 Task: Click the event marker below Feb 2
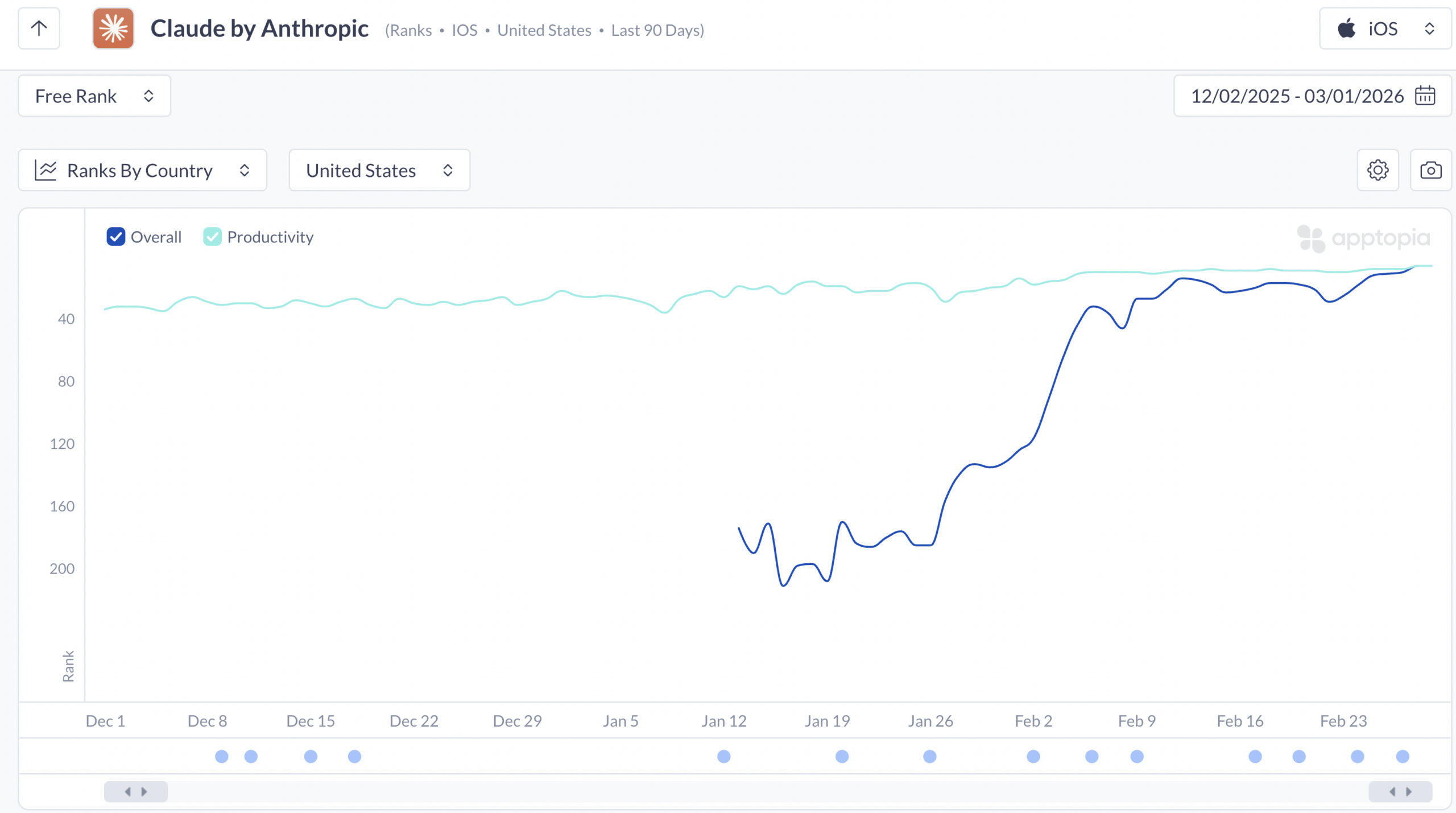point(1033,756)
